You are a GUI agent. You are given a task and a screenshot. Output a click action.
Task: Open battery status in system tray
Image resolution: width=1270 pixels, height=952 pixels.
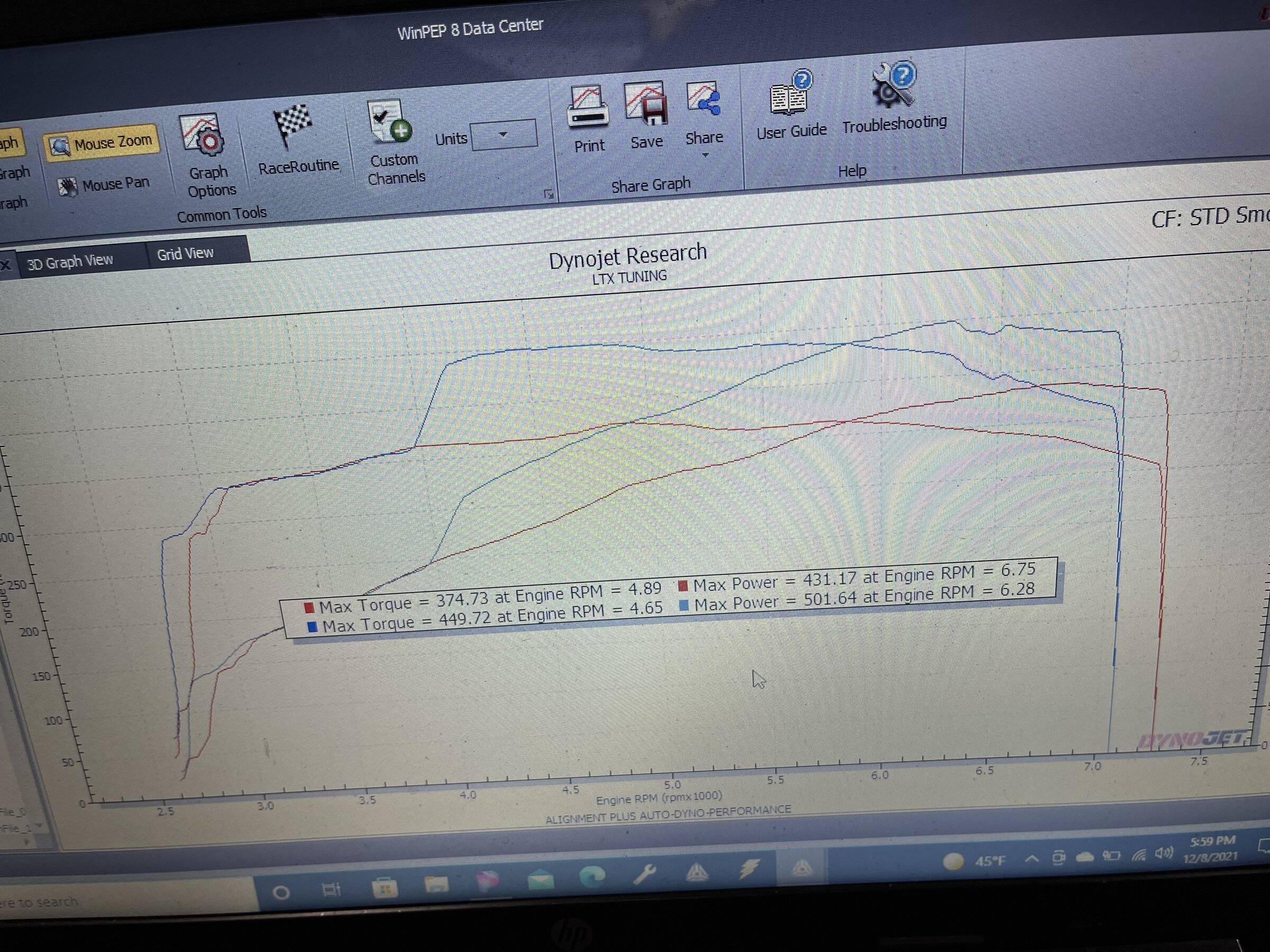pos(1111,856)
